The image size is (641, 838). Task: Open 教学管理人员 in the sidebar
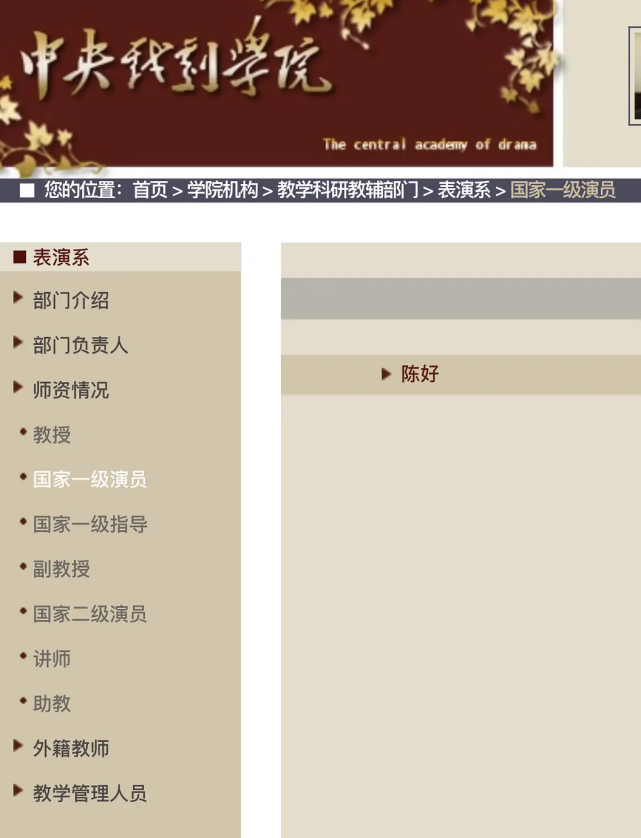tap(90, 793)
